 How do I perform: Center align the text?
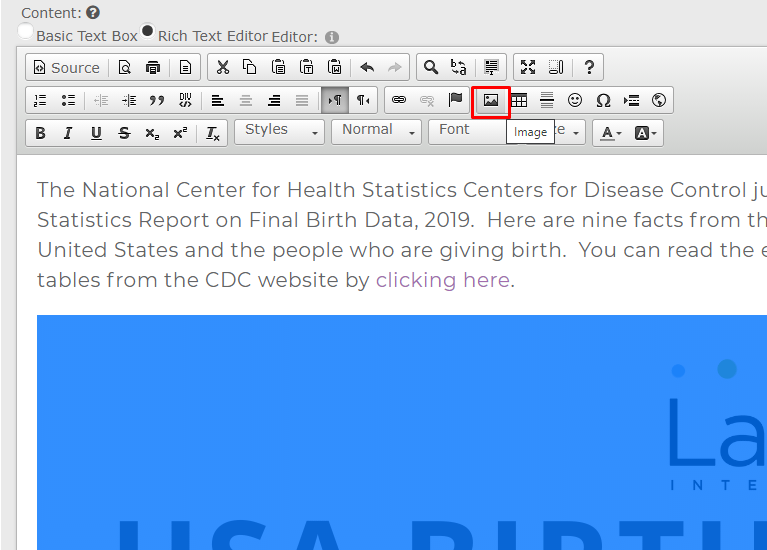click(246, 100)
